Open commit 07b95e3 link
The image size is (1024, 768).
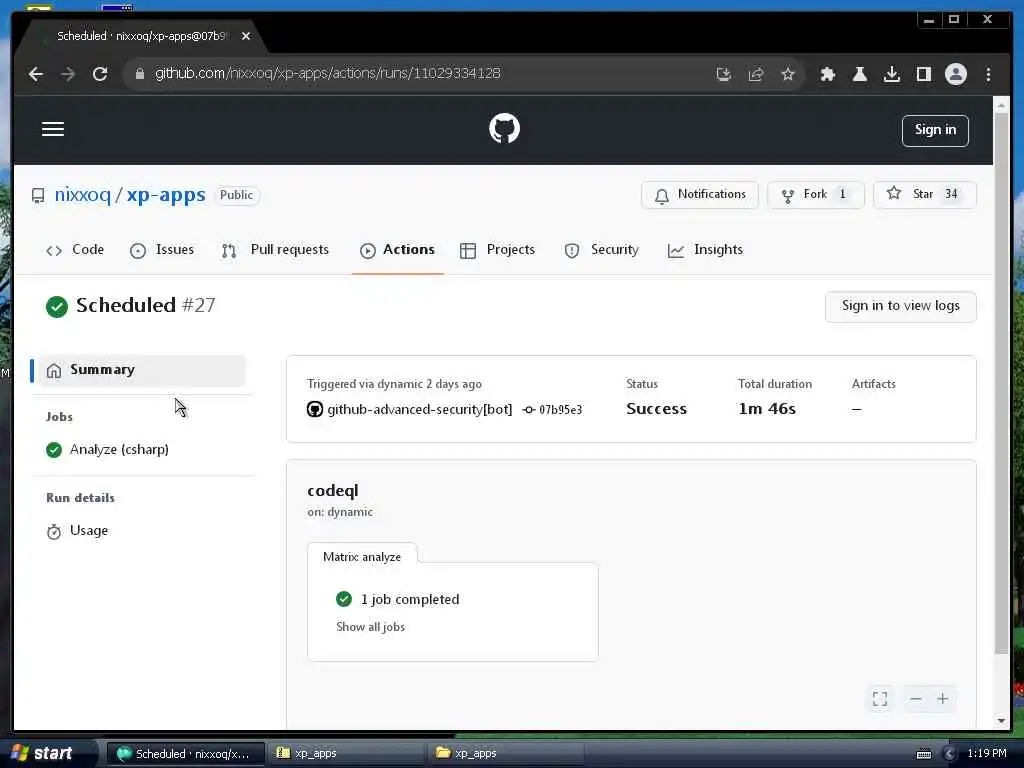(x=560, y=410)
